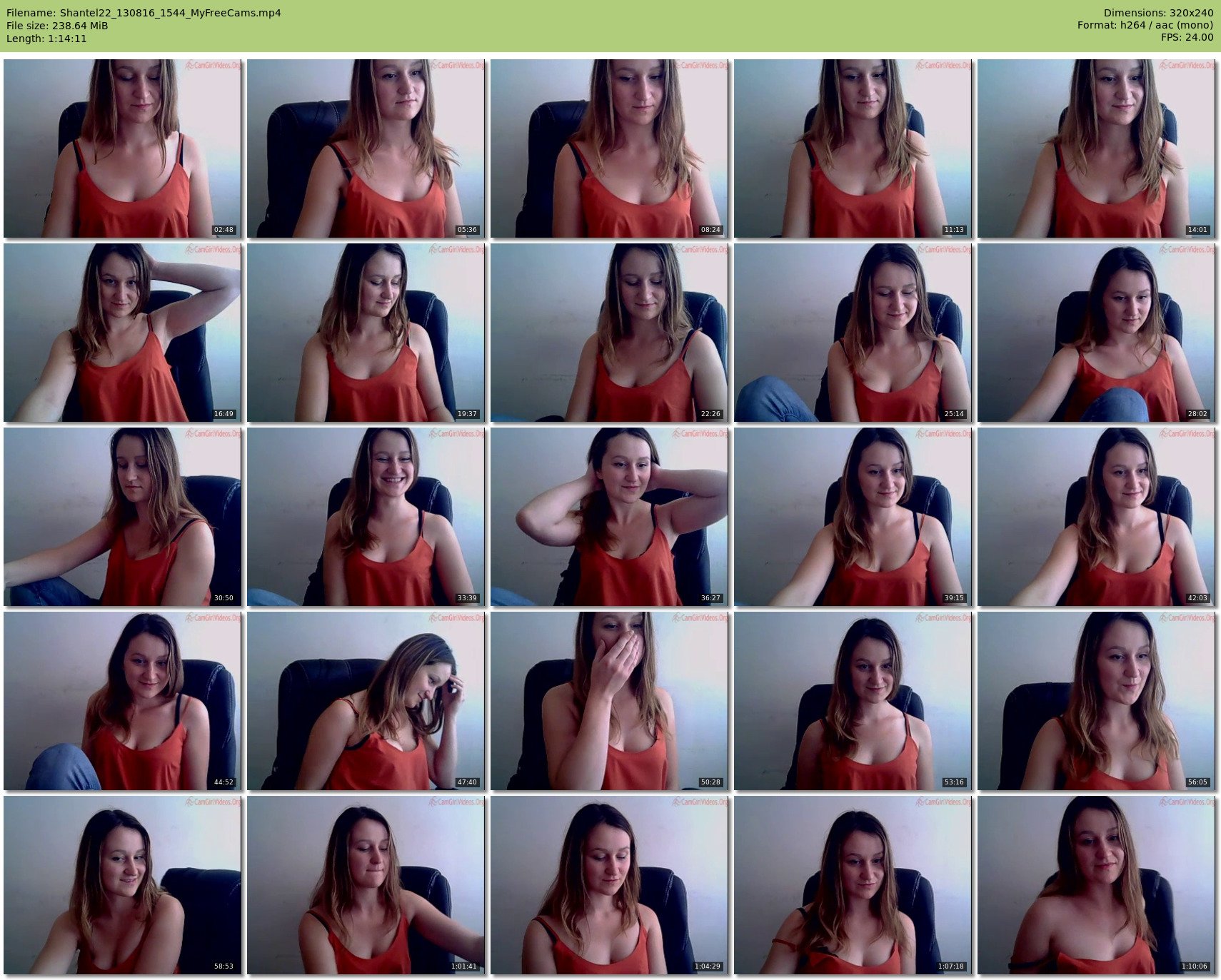Click the frame marked 39:15
The image size is (1221, 980).
(853, 516)
